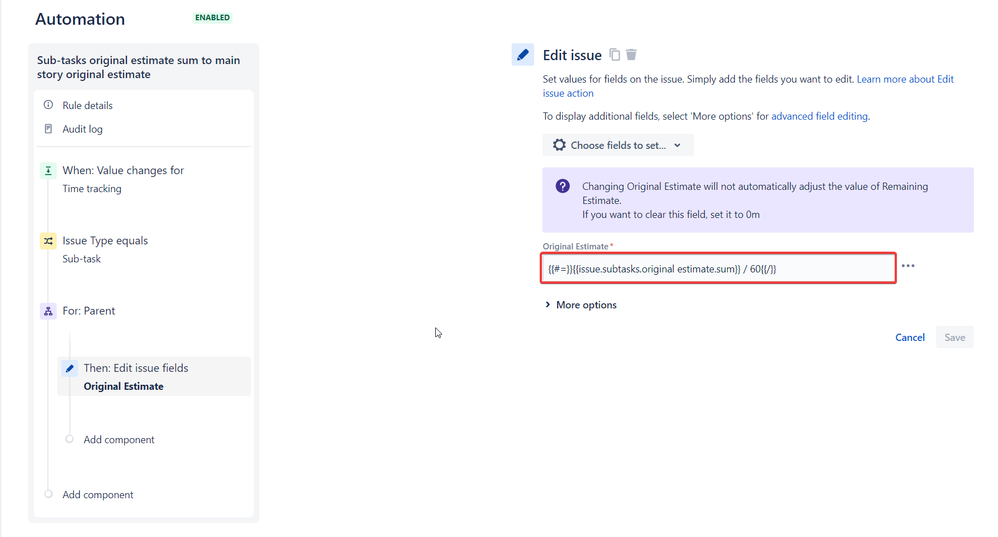
Task: Click the gear icon in Choose fields
Action: pos(559,145)
